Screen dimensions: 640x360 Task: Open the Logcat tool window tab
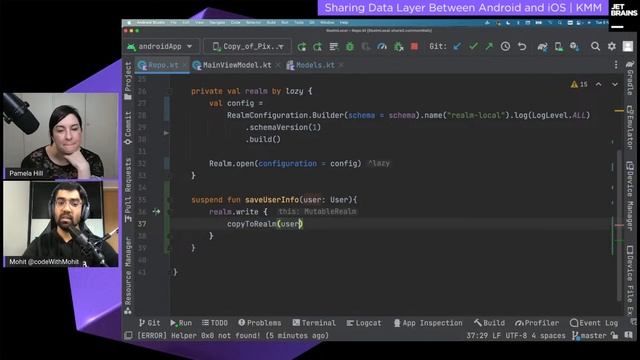(x=364, y=323)
